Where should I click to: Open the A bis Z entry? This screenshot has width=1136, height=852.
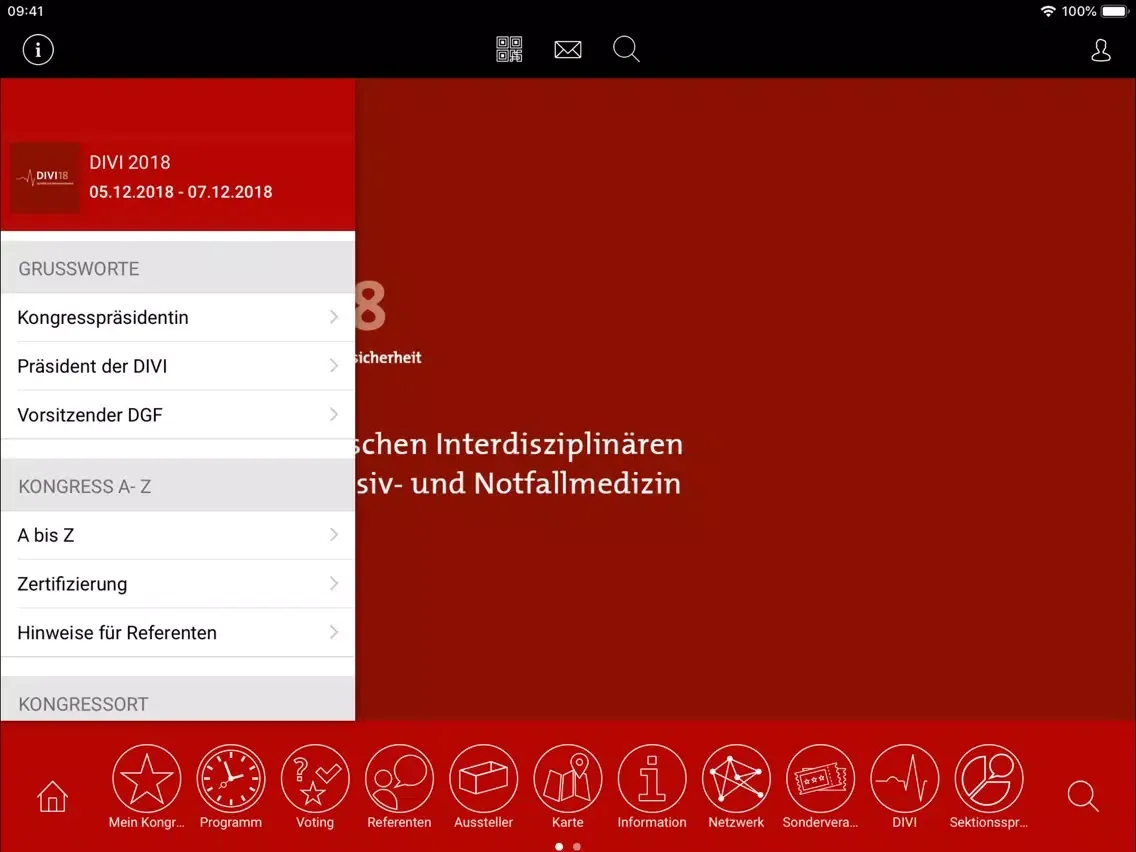[x=178, y=535]
